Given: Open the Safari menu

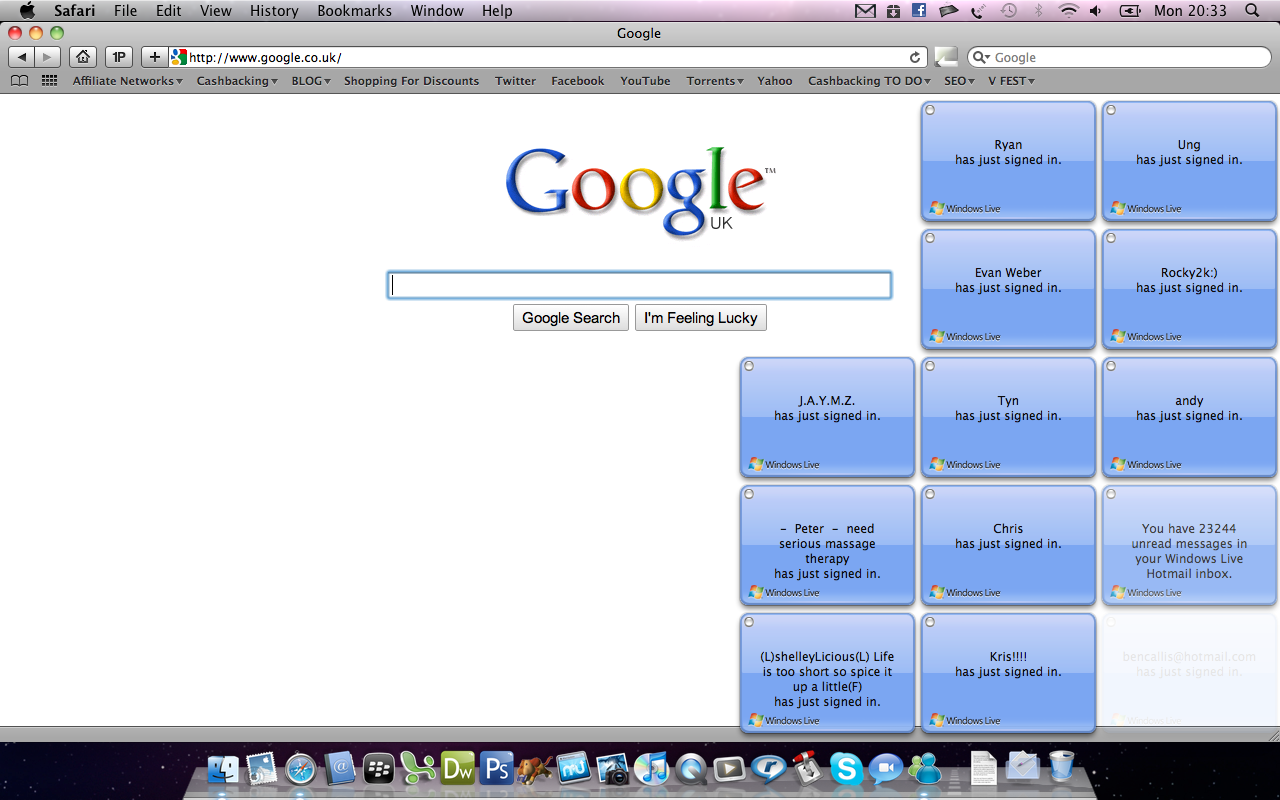Looking at the screenshot, I should 74,11.
